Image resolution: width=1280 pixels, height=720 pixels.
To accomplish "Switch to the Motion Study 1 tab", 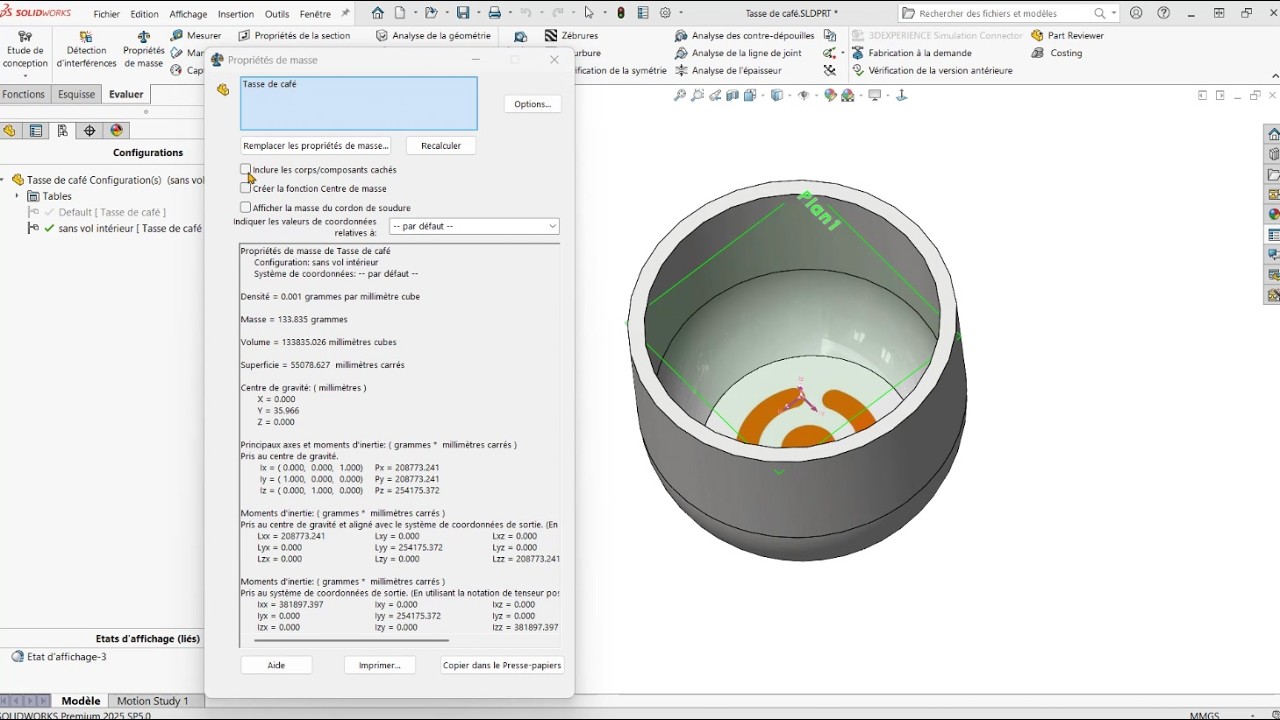I will 152,701.
